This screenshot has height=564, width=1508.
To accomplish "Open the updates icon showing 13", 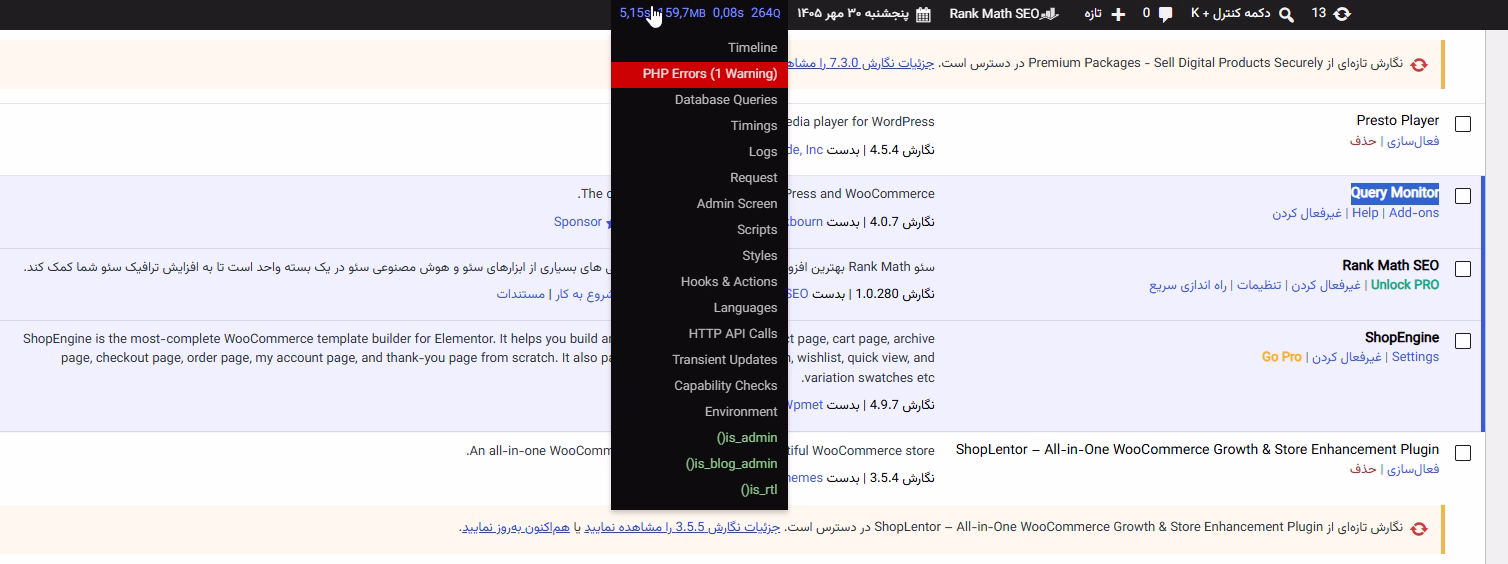I will pos(1342,14).
